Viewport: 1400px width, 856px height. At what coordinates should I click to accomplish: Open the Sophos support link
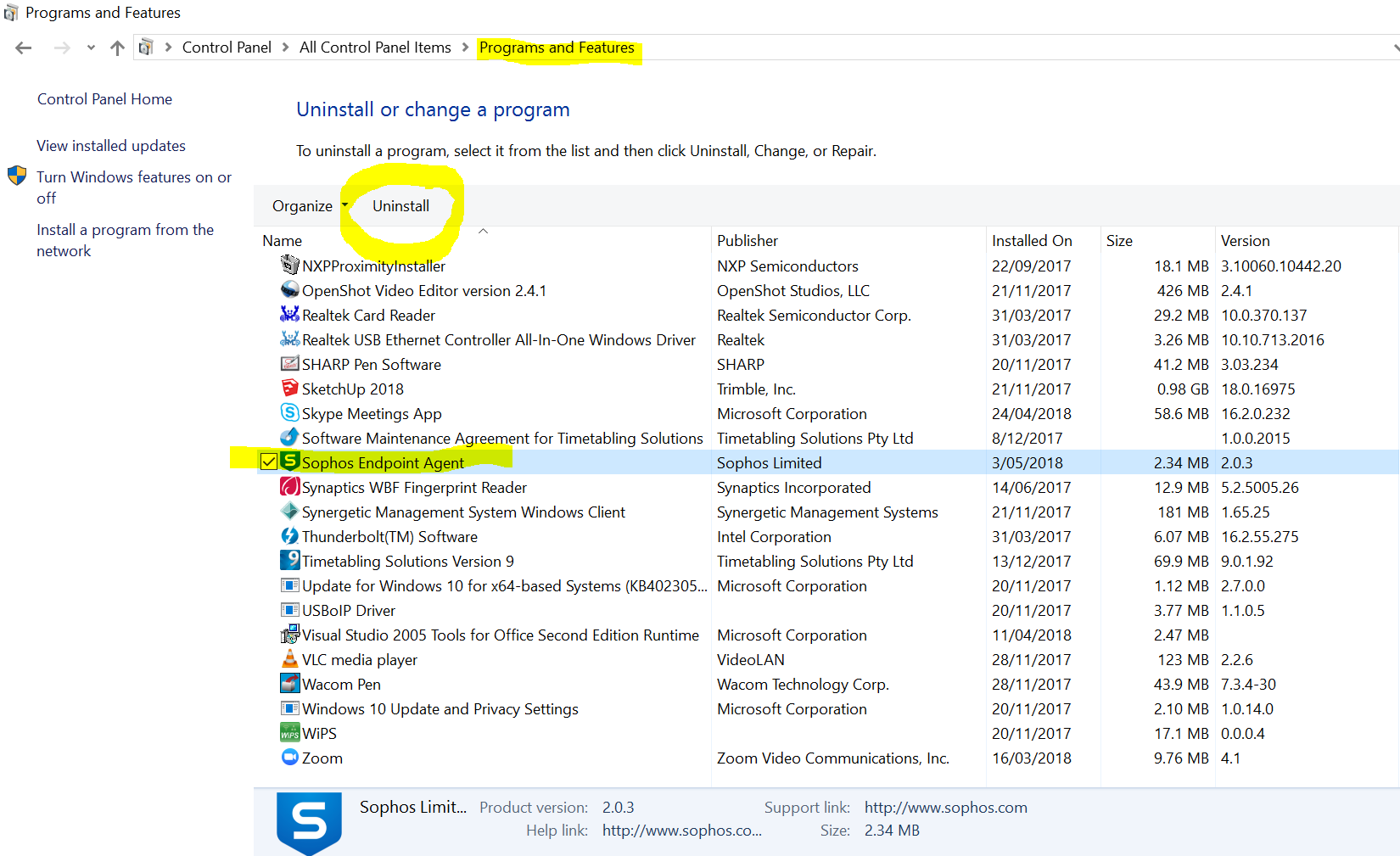(946, 808)
